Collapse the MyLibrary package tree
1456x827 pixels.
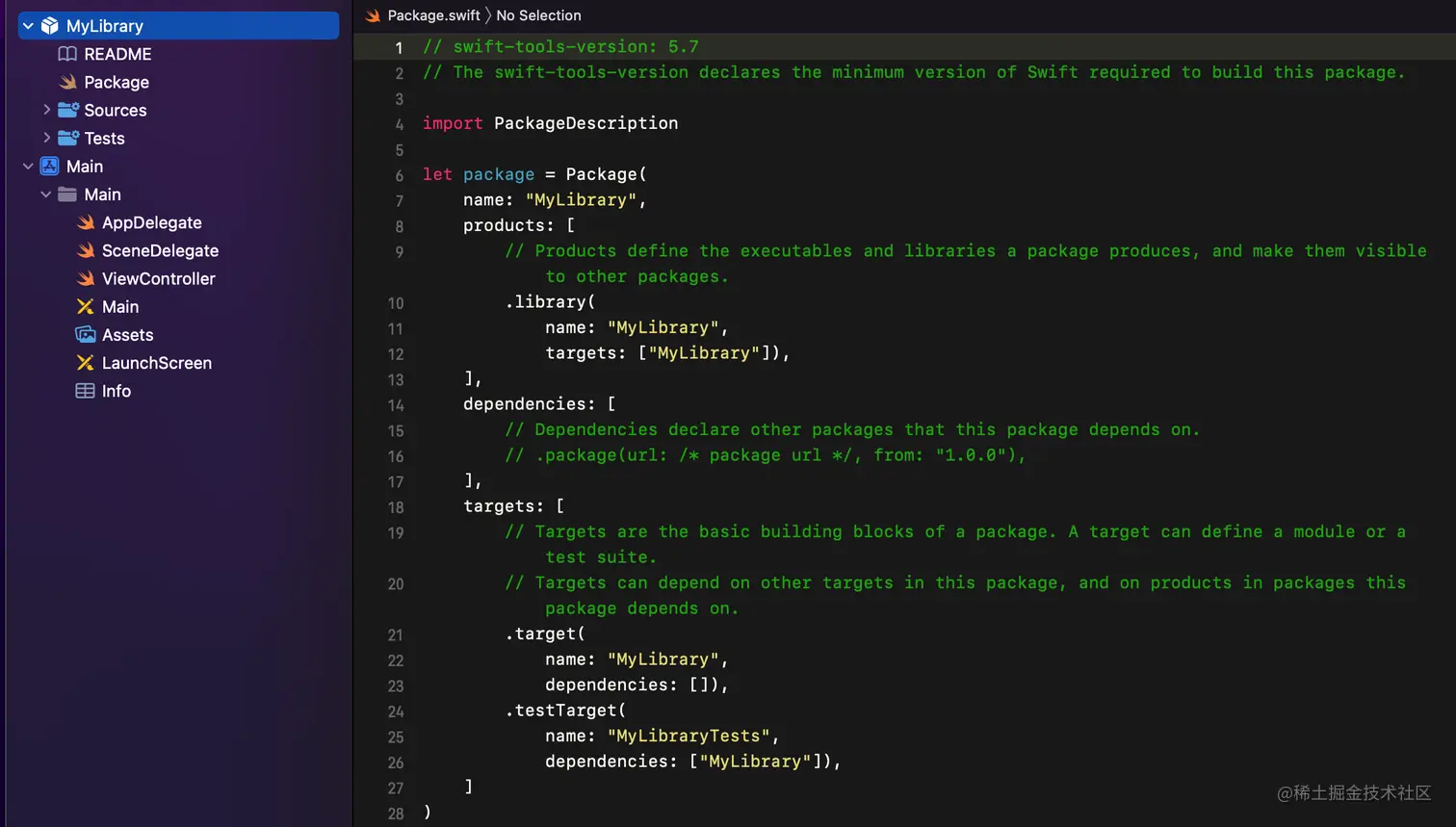click(28, 26)
